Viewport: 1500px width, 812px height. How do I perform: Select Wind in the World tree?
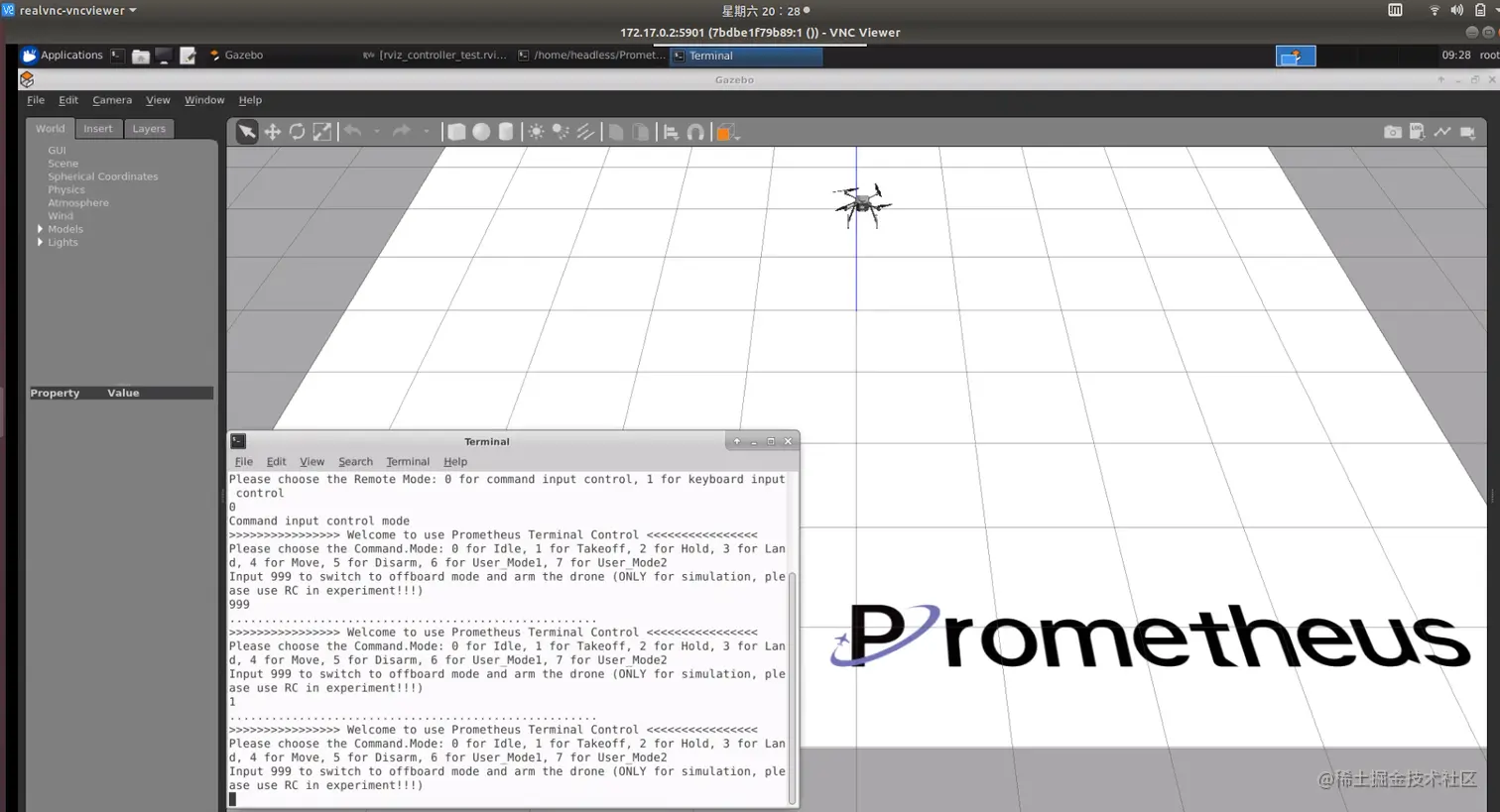coord(61,215)
